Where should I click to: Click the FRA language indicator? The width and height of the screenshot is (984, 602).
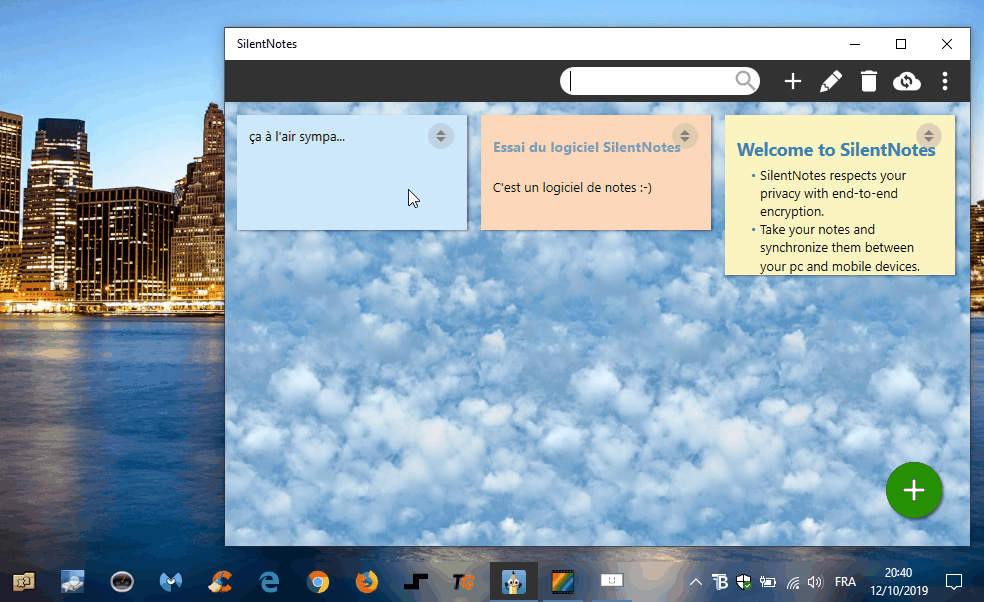coord(845,583)
